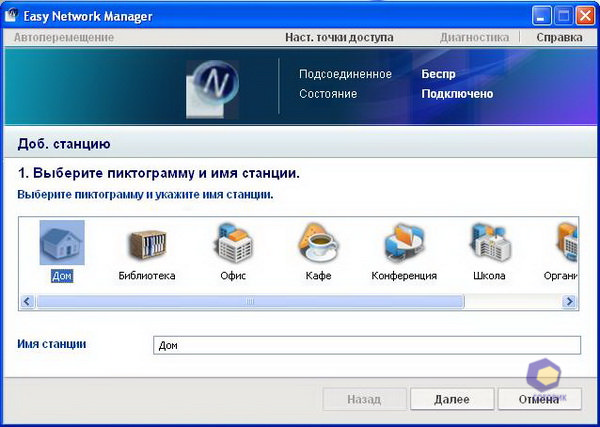The width and height of the screenshot is (600, 427).
Task: Open the Диагностика menu
Action: tap(474, 37)
